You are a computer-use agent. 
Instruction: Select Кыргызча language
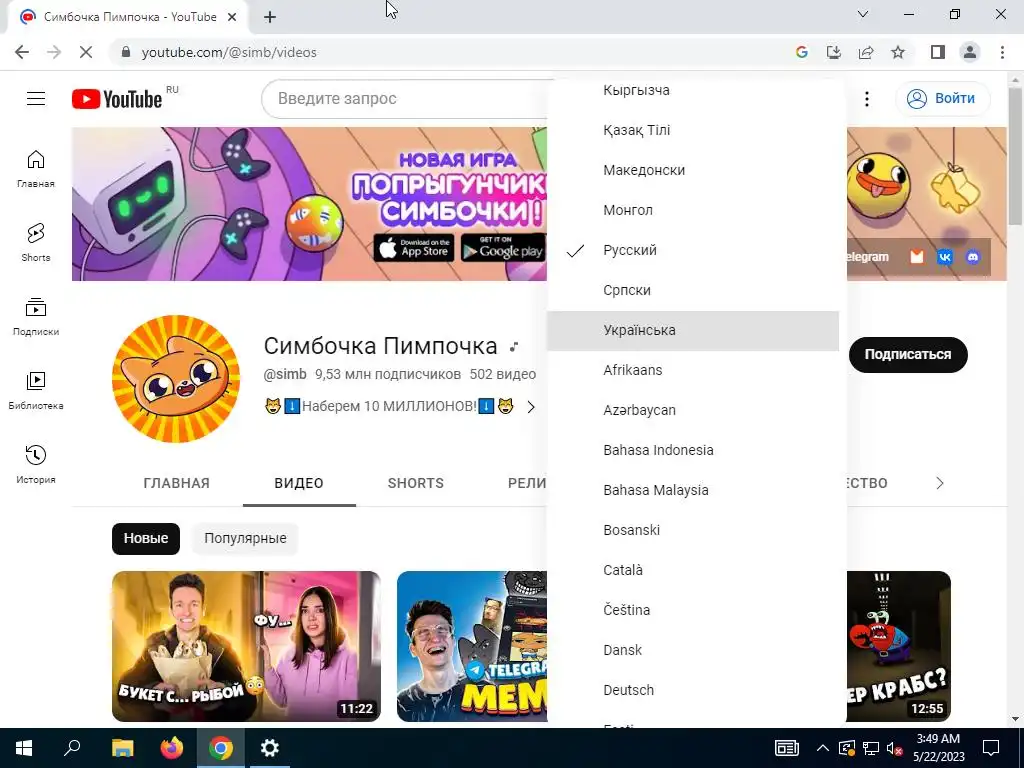tap(693, 90)
